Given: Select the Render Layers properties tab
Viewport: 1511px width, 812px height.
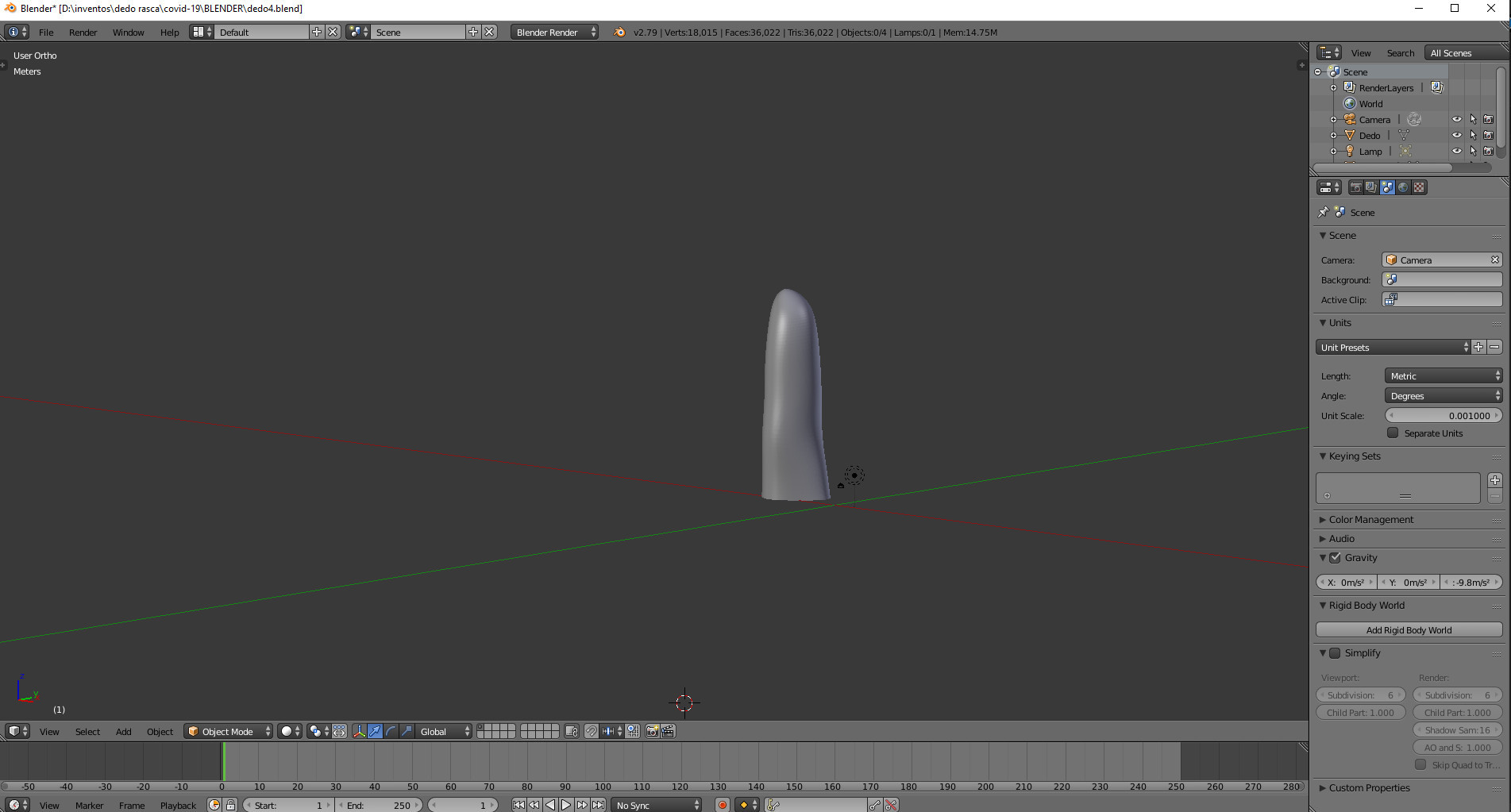Looking at the screenshot, I should pos(1371,188).
